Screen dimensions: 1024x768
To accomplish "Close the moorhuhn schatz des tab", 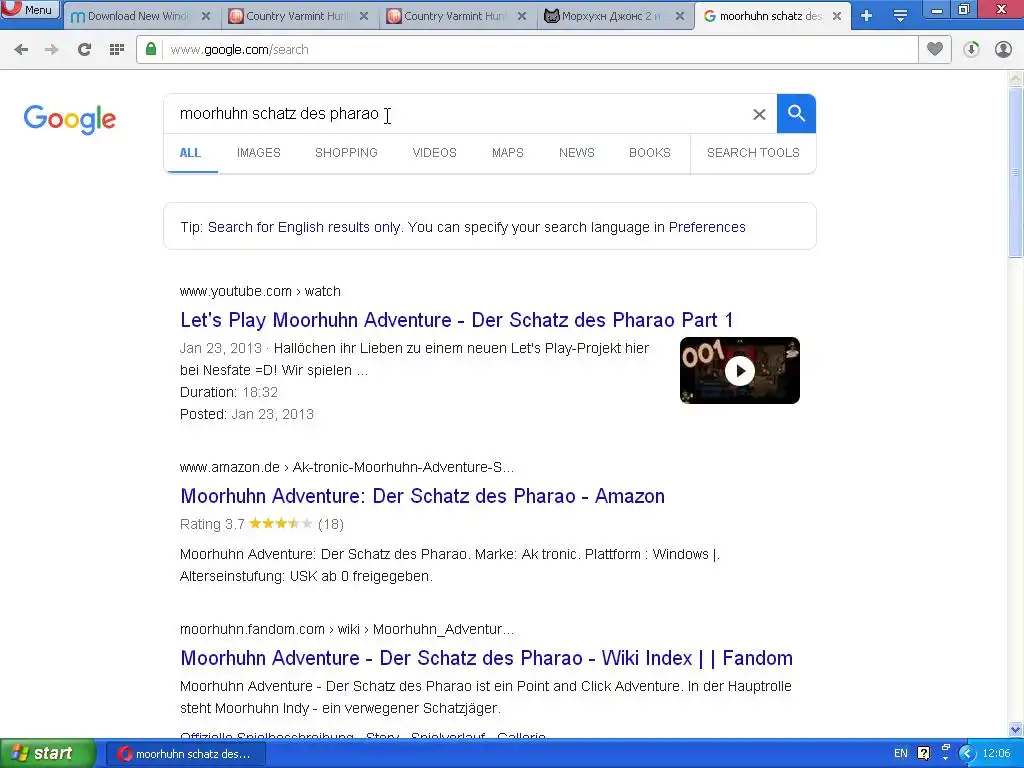I will 837,16.
